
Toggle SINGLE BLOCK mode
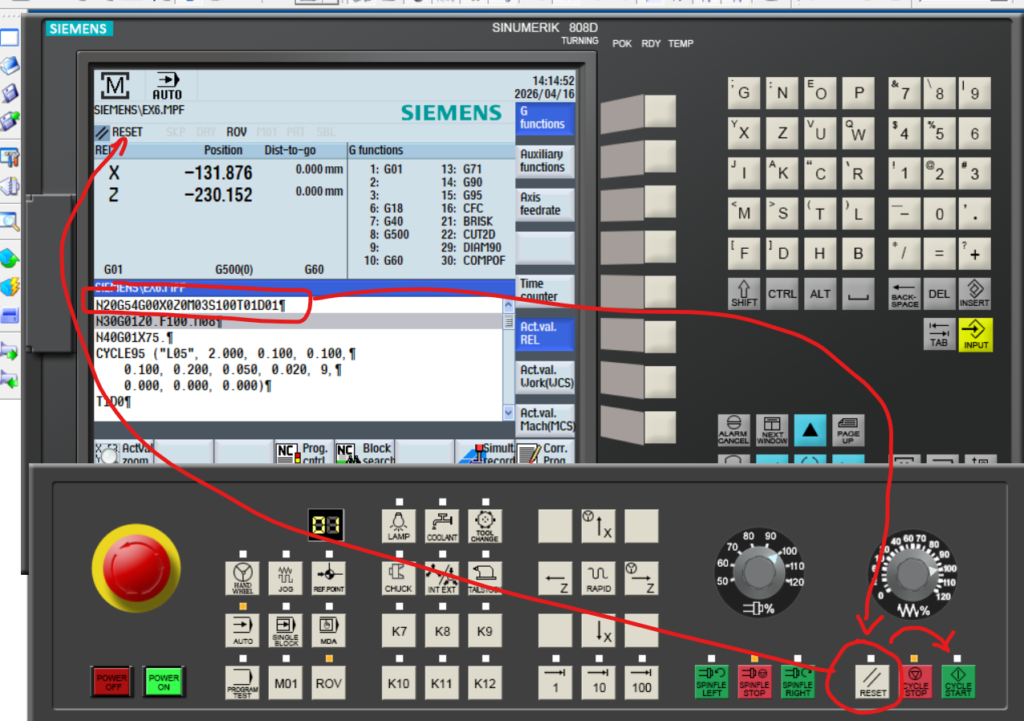[285, 631]
